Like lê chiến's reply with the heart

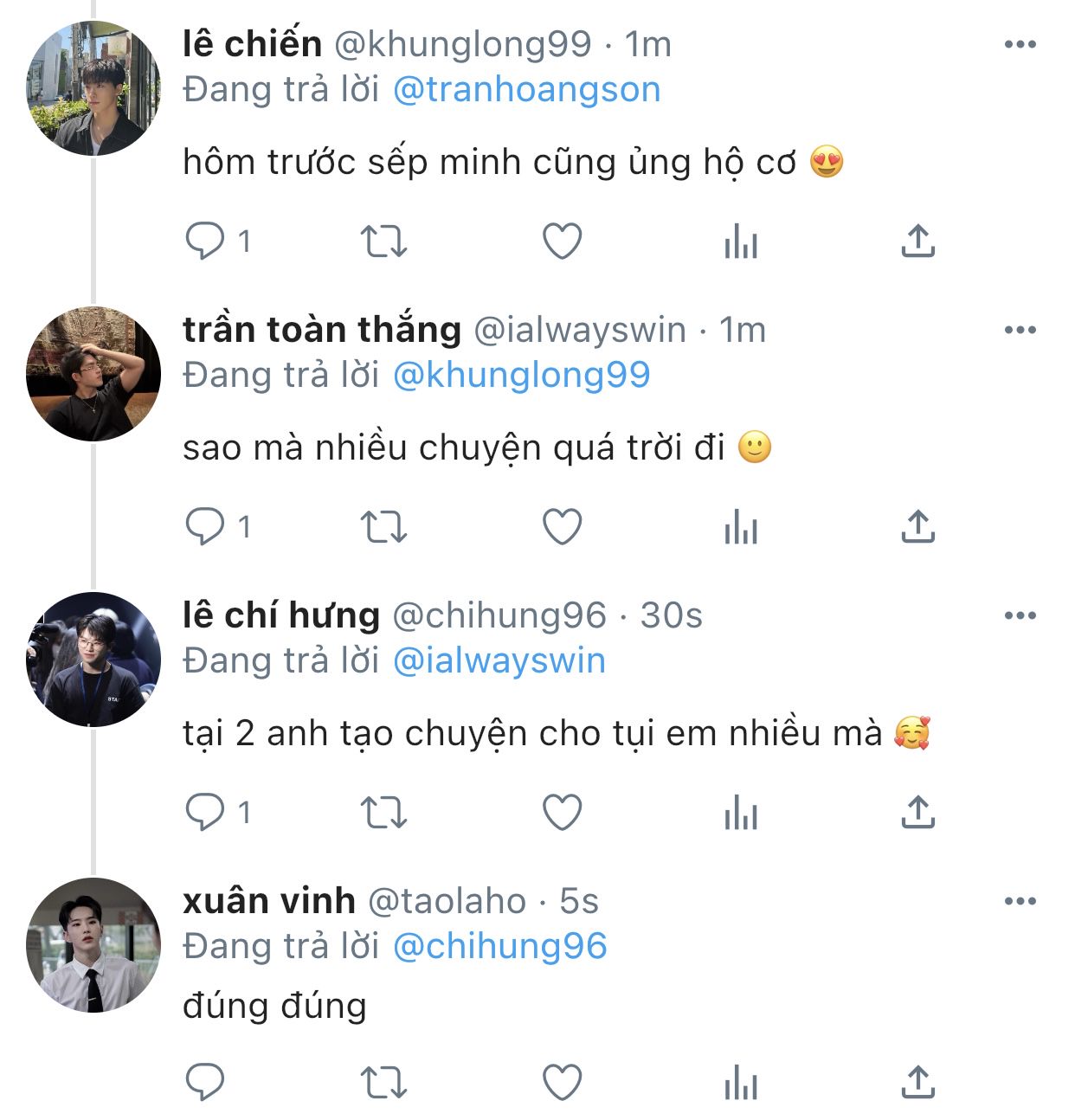pos(562,241)
